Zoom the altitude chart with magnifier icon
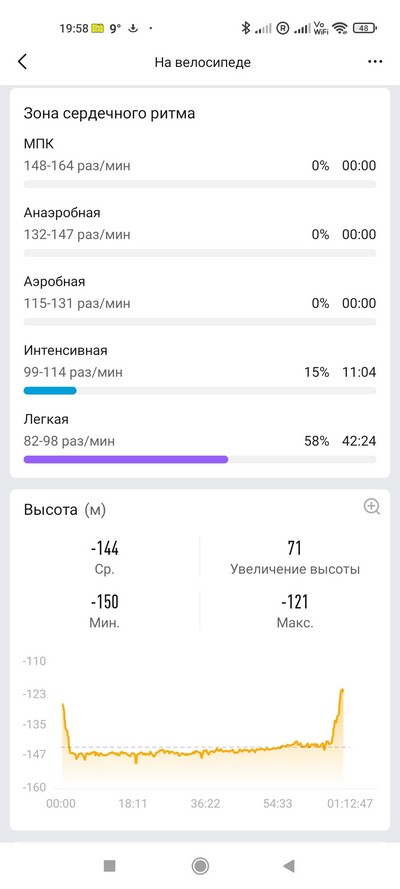This screenshot has height=889, width=400. 372,507
